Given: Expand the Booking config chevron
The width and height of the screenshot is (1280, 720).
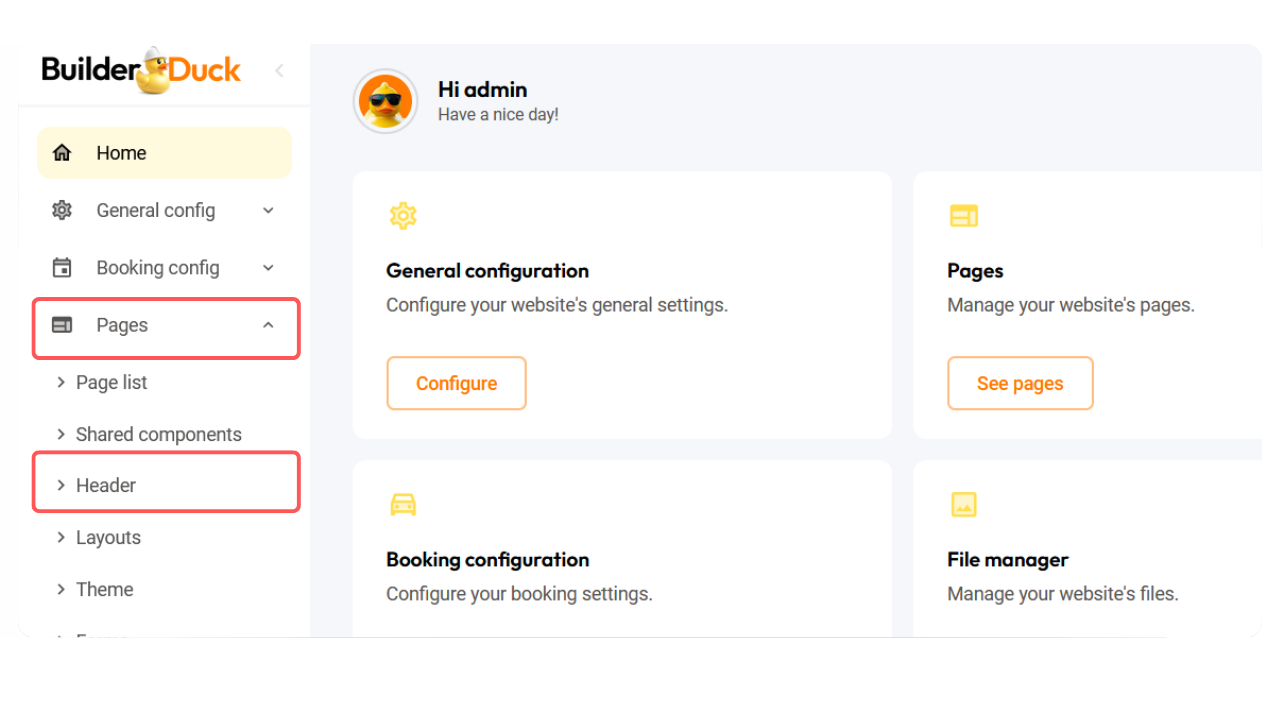Looking at the screenshot, I should click(268, 268).
